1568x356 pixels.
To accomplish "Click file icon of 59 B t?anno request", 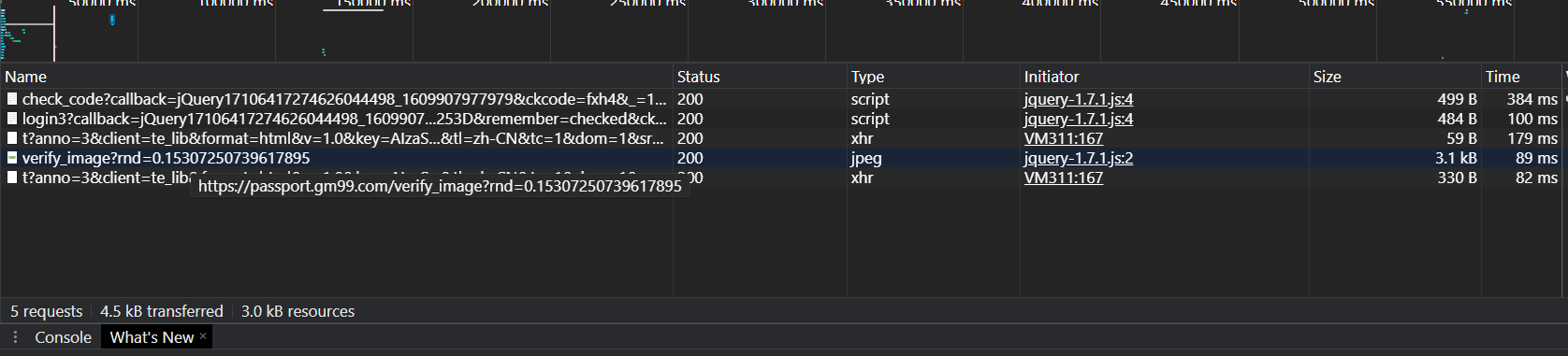I will 12,137.
